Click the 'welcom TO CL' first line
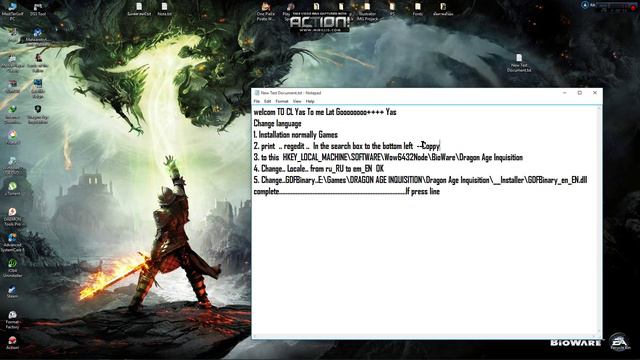The width and height of the screenshot is (640, 360). pyautogui.click(x=325, y=112)
